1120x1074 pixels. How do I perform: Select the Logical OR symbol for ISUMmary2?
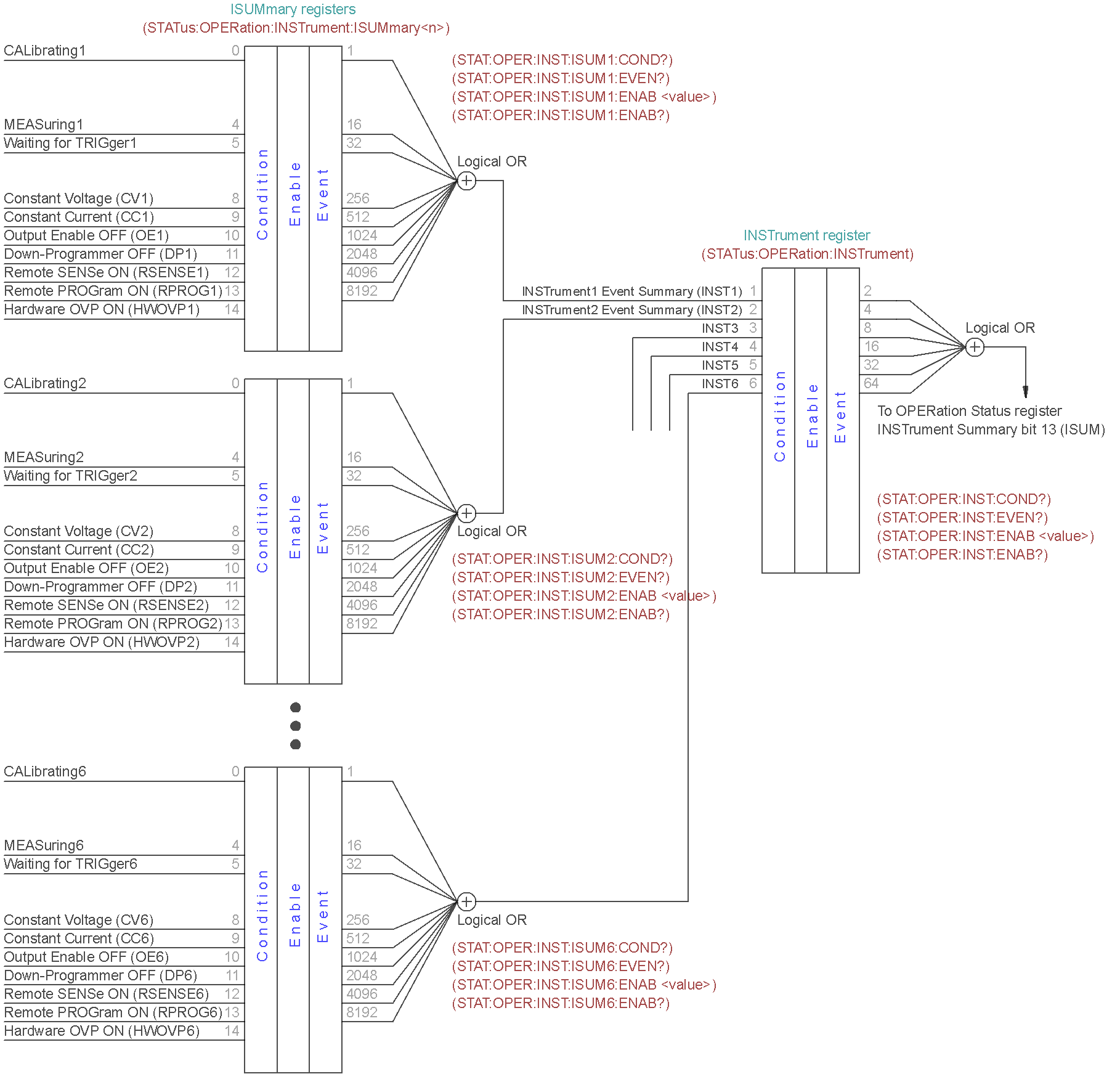click(x=466, y=513)
